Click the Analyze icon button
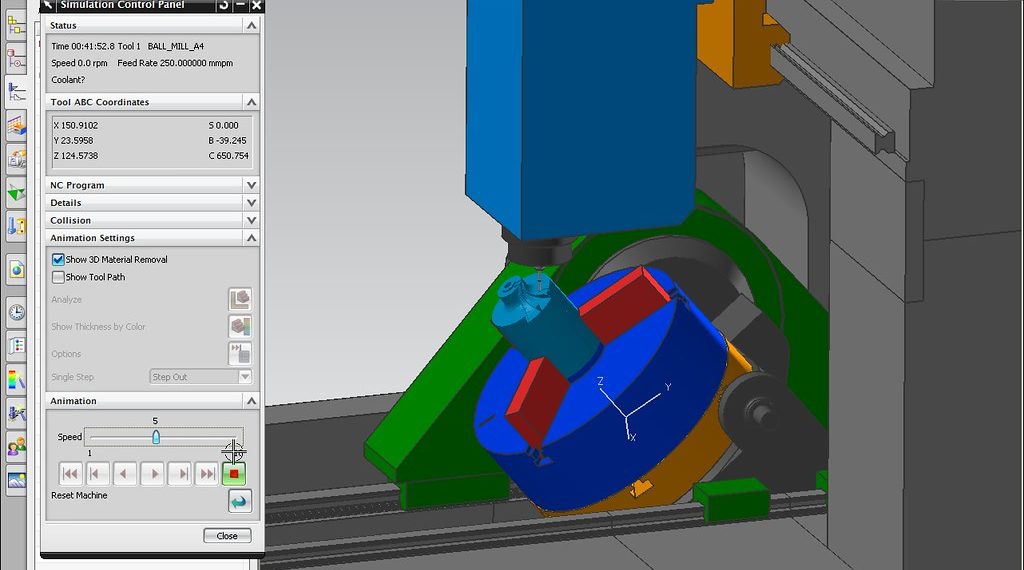 click(x=240, y=299)
